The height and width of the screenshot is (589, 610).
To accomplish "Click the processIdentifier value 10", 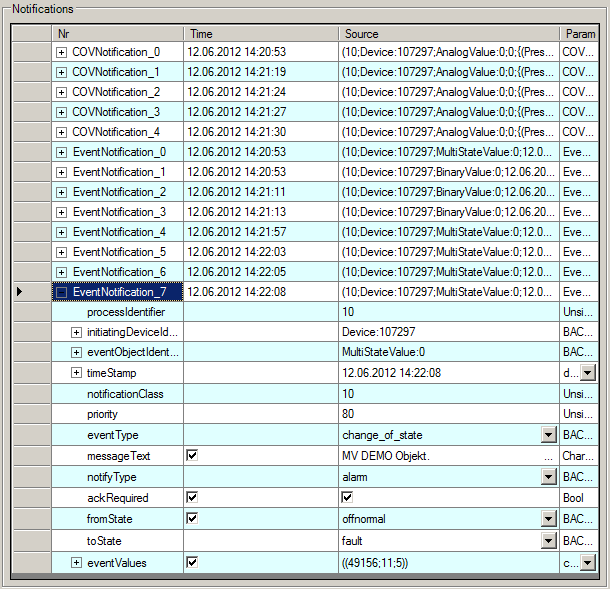I will click(x=449, y=312).
